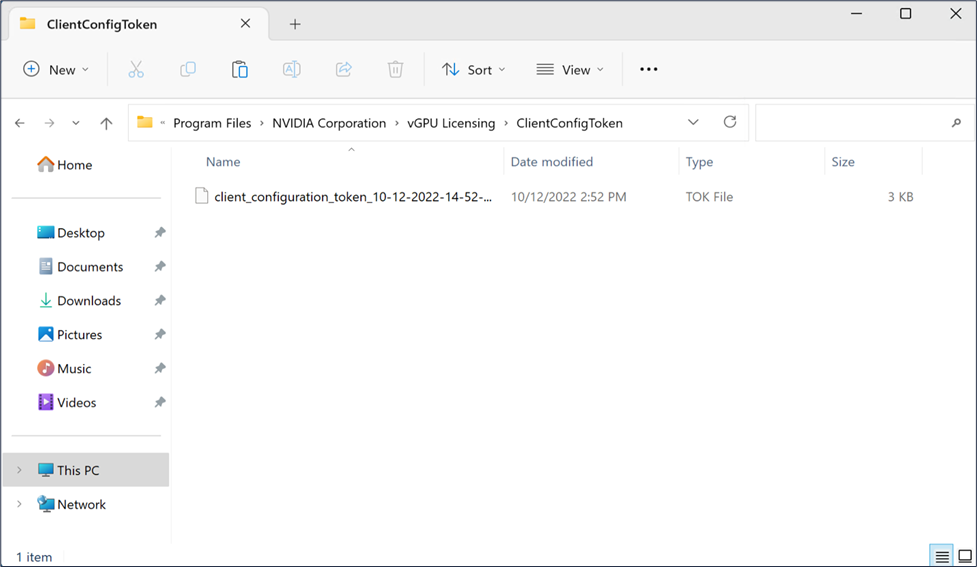Click the Copy icon in toolbar
Viewport: 977px width, 567px height.
[188, 69]
